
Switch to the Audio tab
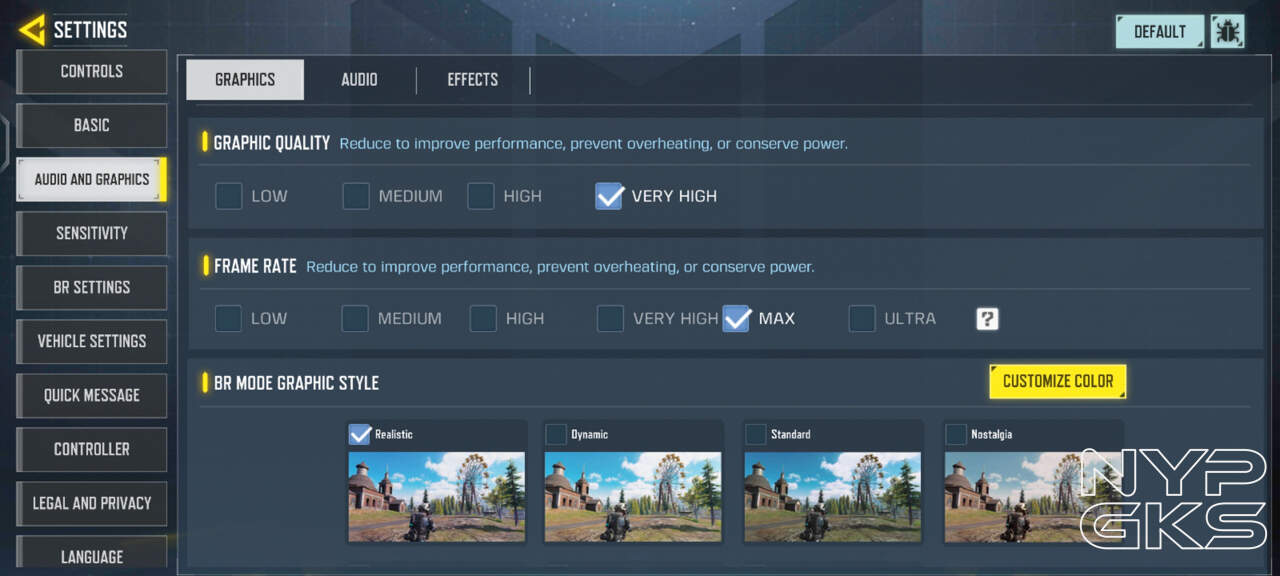pos(359,79)
